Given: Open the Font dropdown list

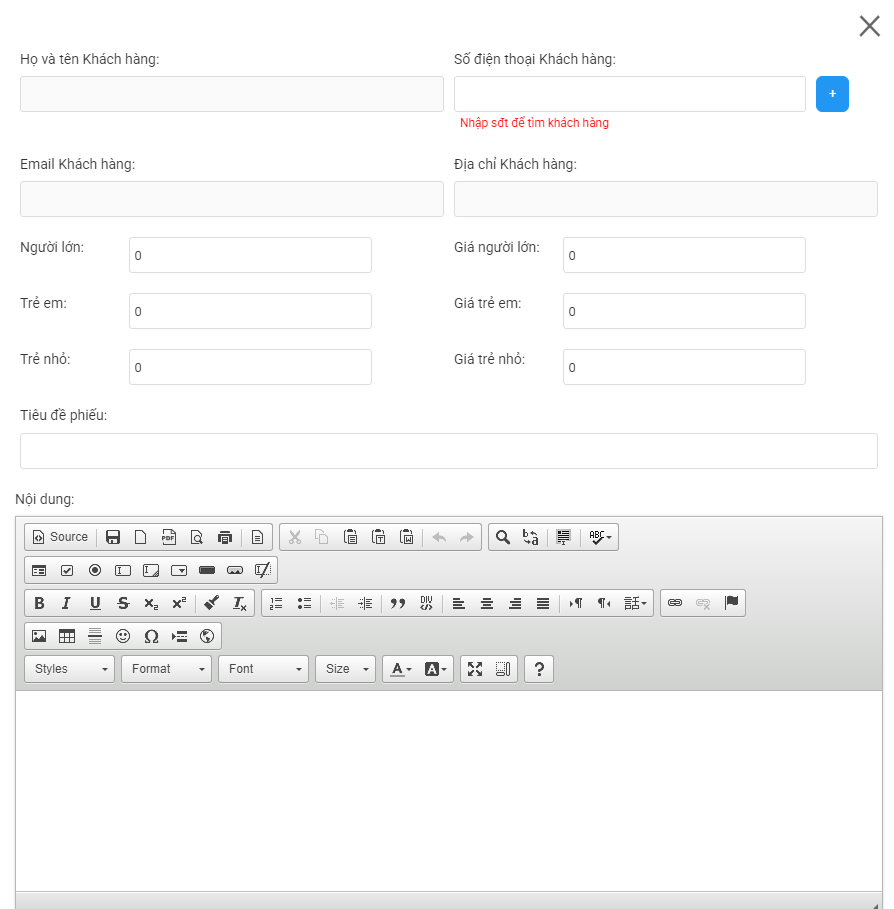Looking at the screenshot, I should (x=263, y=669).
